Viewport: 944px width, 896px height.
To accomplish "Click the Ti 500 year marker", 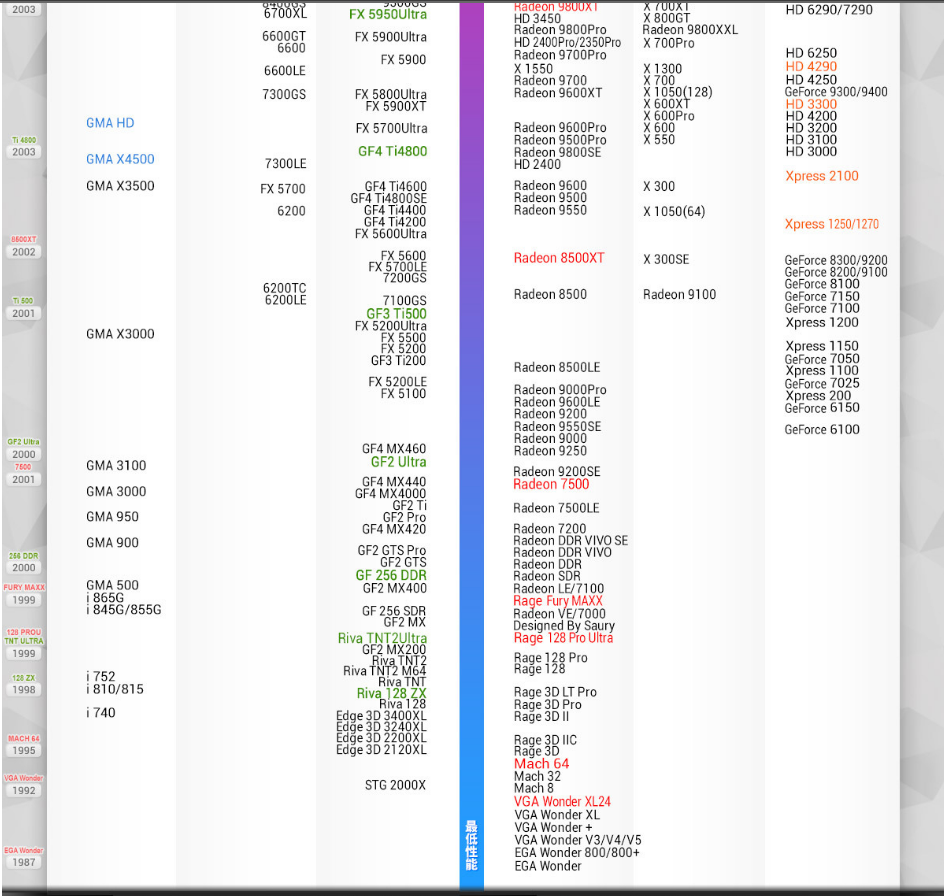I will [24, 308].
